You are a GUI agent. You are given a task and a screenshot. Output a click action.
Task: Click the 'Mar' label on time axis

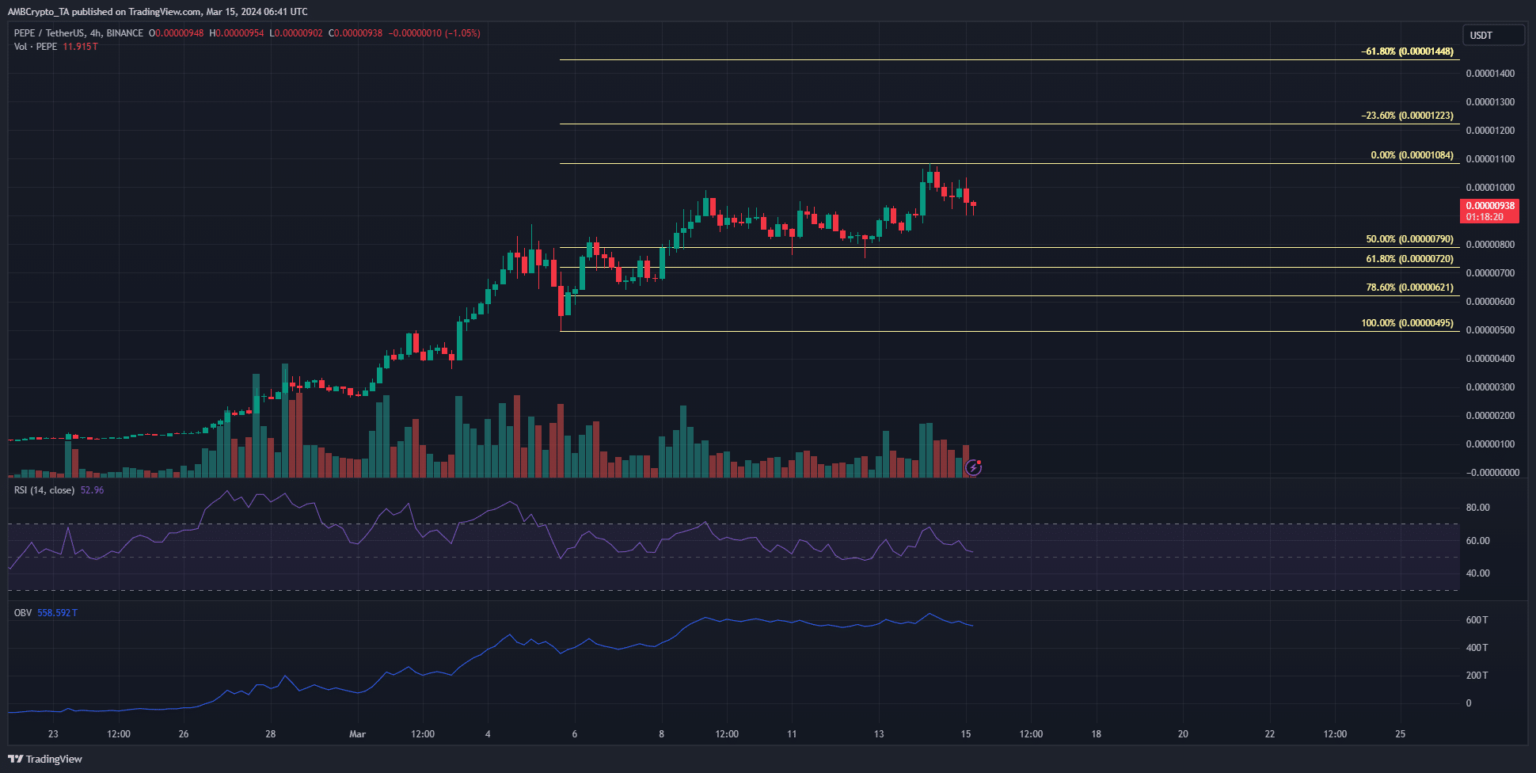point(357,734)
